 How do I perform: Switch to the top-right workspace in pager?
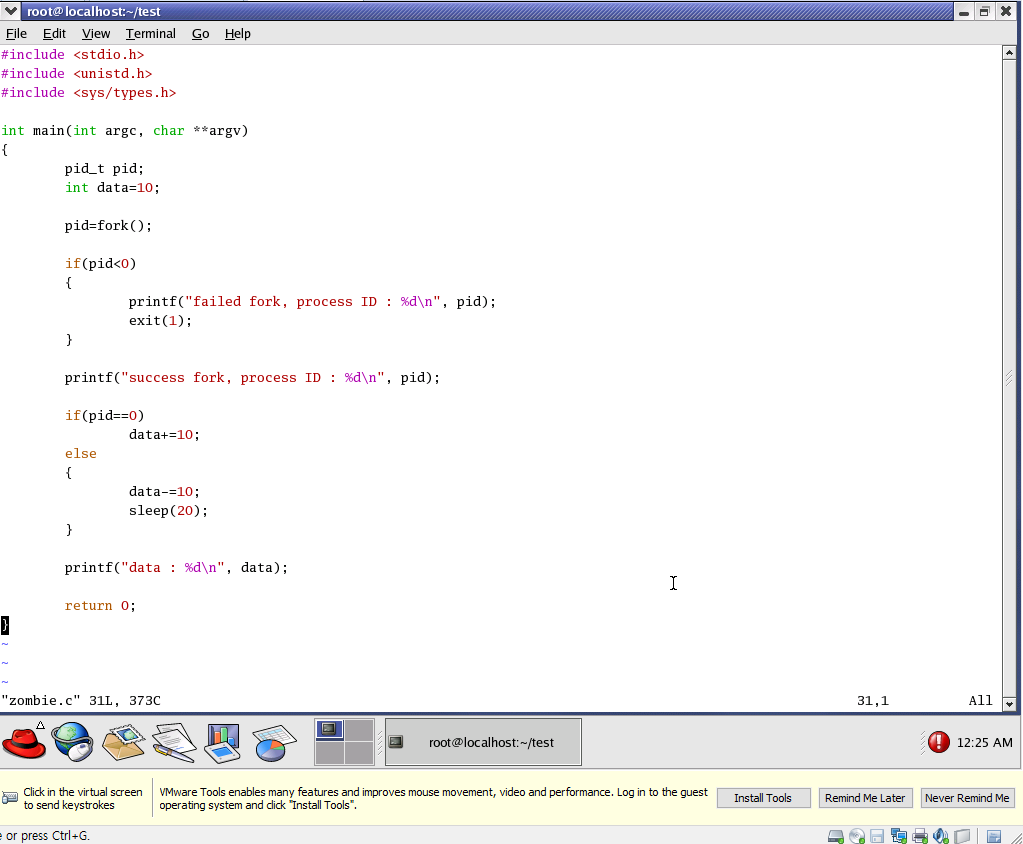(359, 730)
